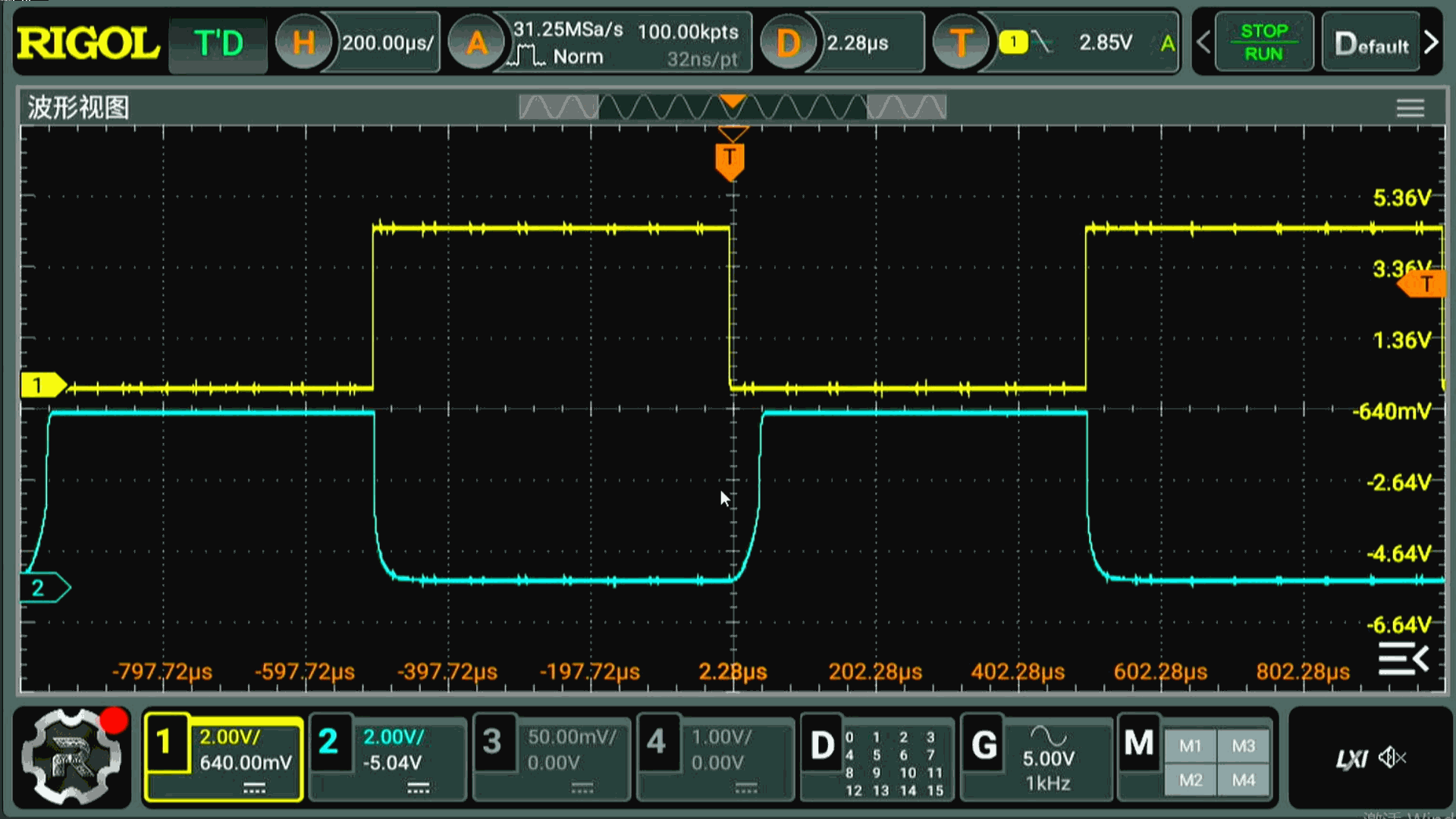Open the G signal generator settings

point(984,746)
